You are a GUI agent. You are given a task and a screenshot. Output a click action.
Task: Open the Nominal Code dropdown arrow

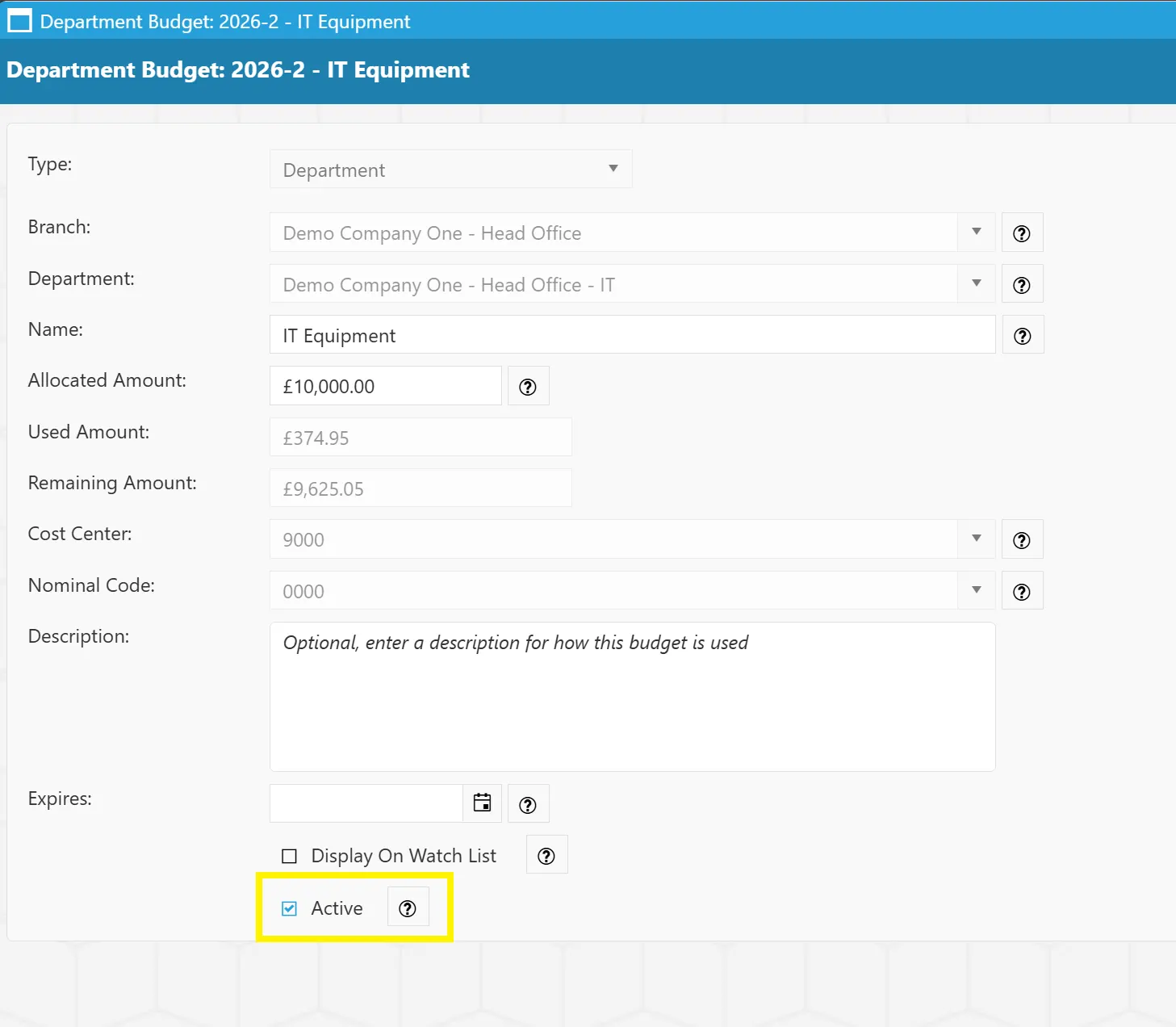click(977, 590)
